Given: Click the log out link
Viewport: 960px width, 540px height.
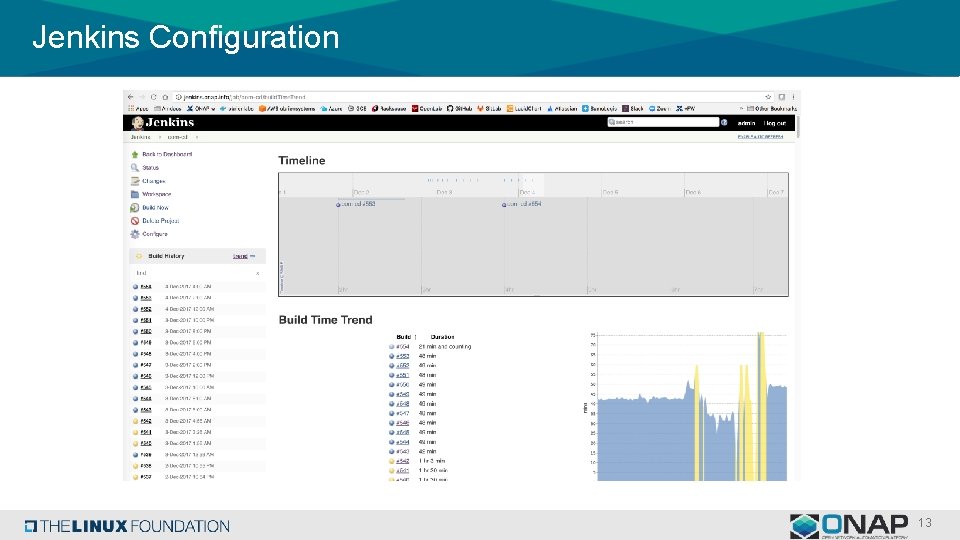Looking at the screenshot, I should coord(774,123).
